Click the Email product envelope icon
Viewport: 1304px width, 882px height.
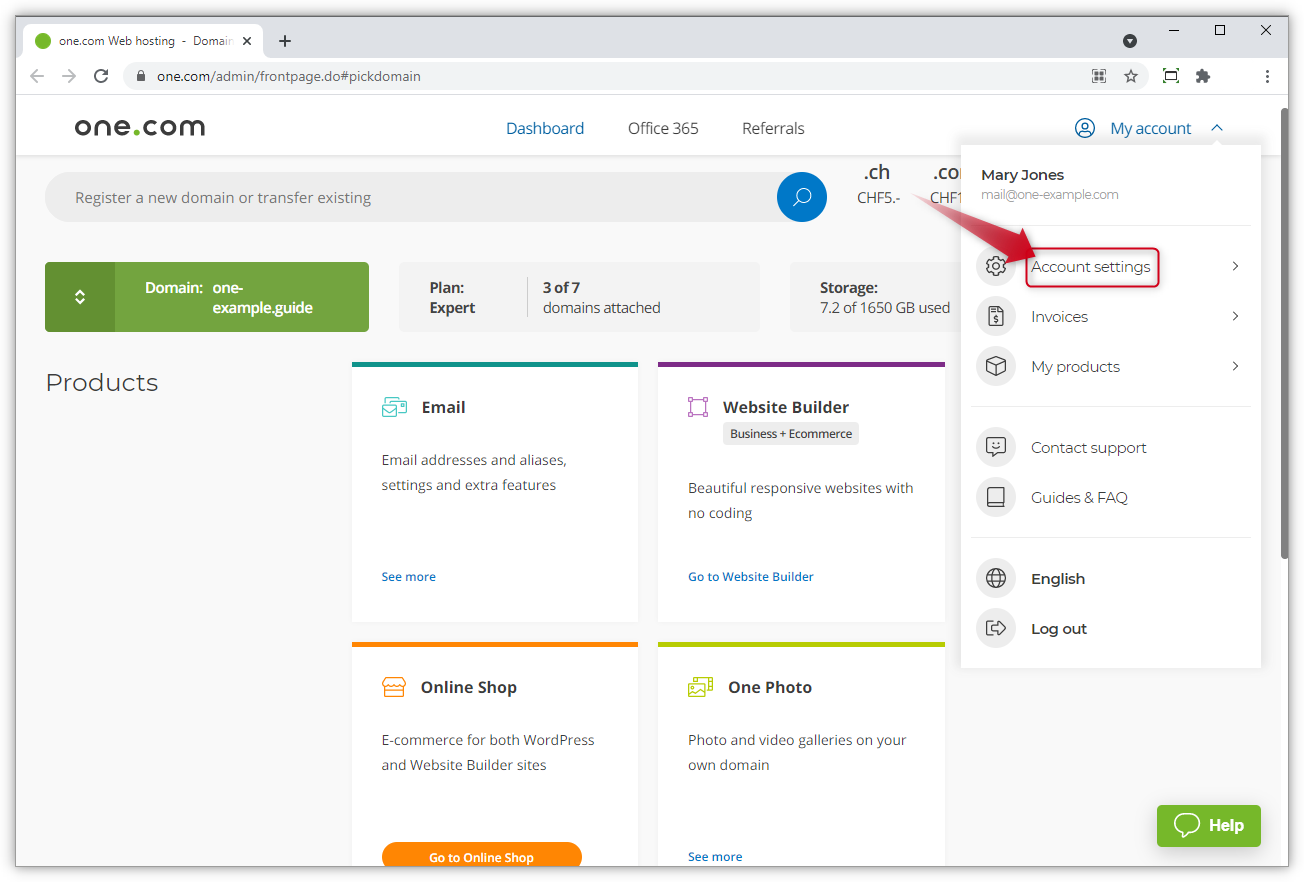393,406
